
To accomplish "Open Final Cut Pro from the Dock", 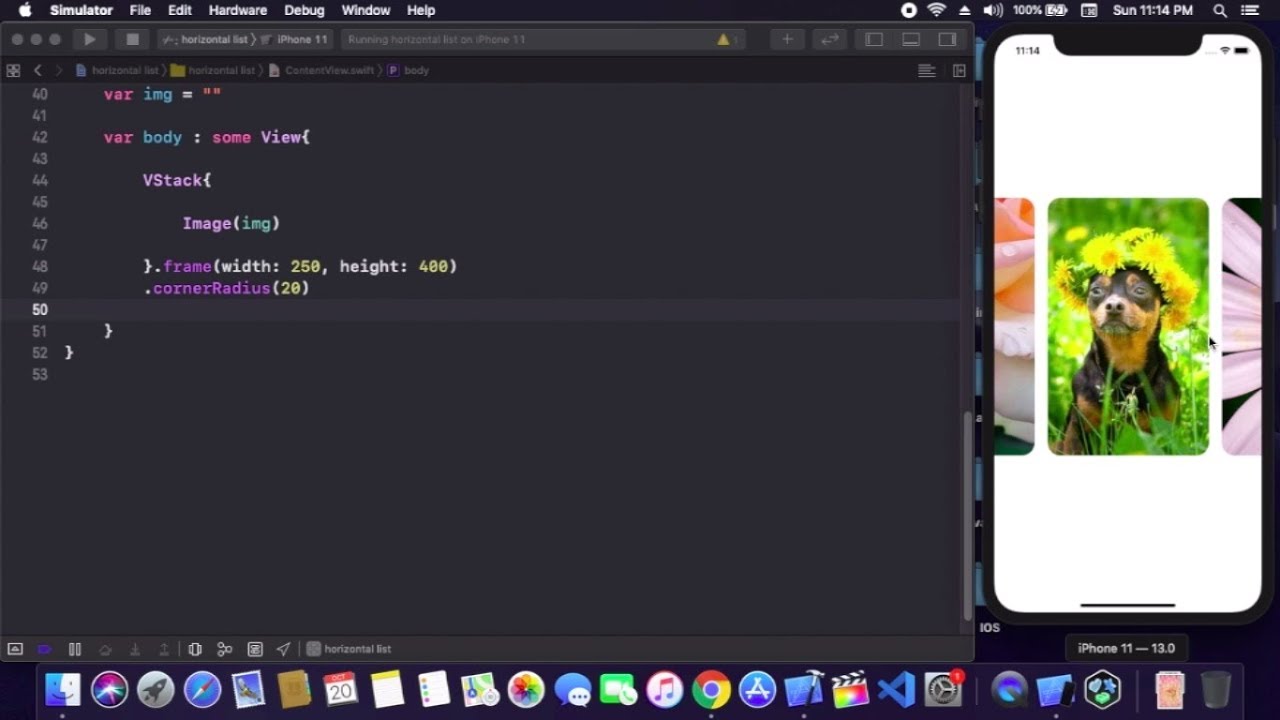I will (x=850, y=689).
